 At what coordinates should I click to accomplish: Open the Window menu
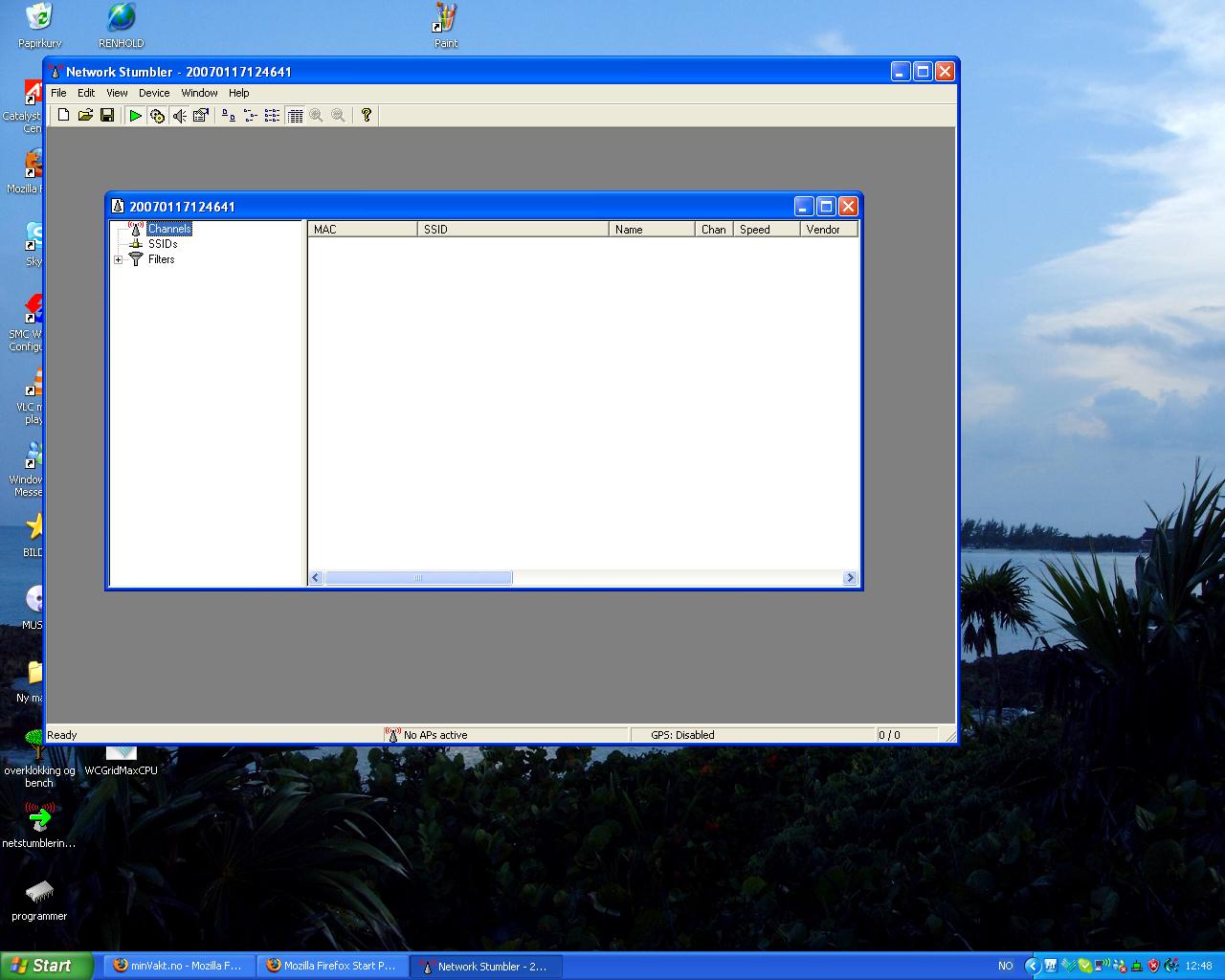click(x=199, y=93)
